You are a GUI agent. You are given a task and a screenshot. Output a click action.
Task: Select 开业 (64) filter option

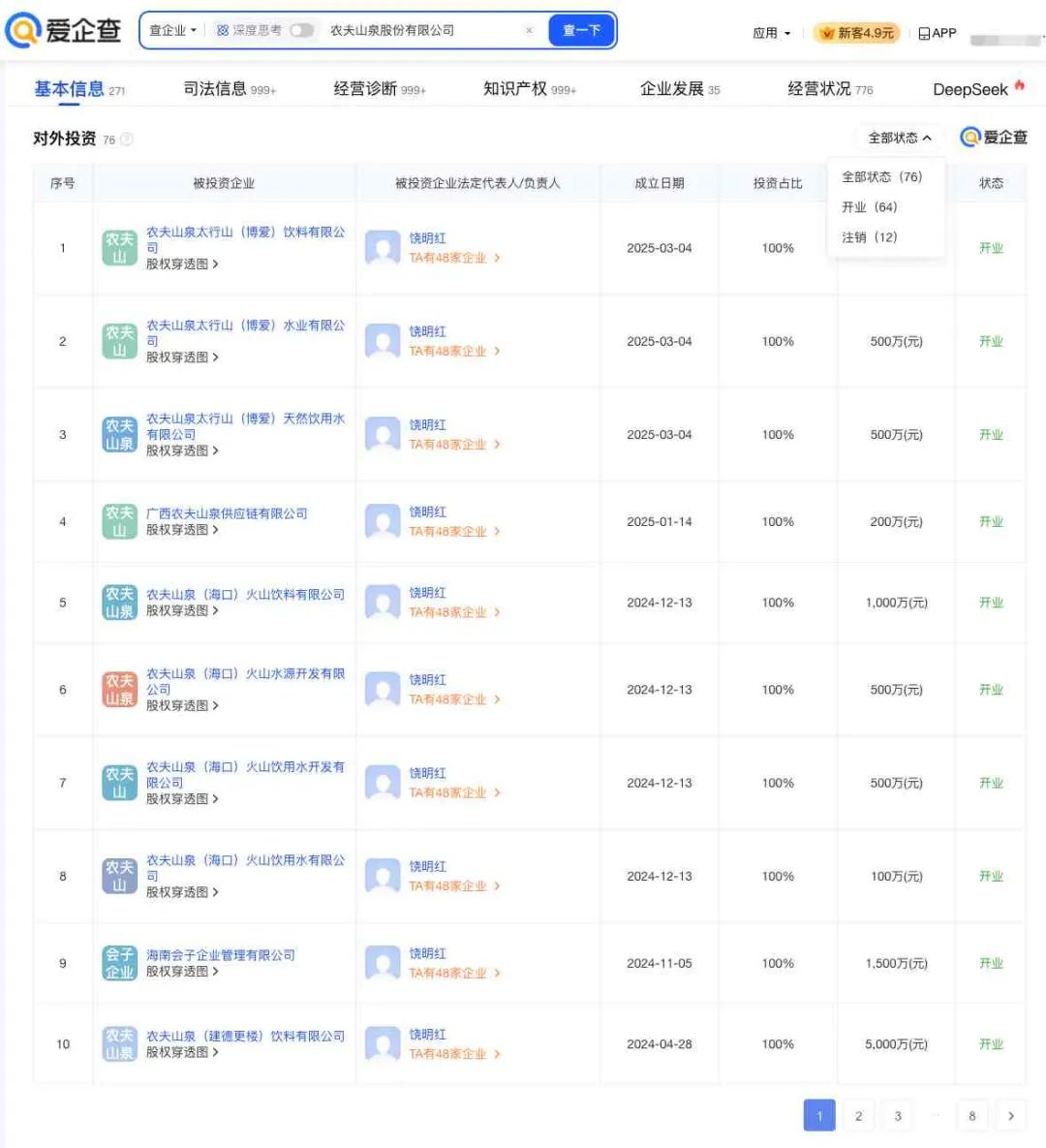[869, 207]
